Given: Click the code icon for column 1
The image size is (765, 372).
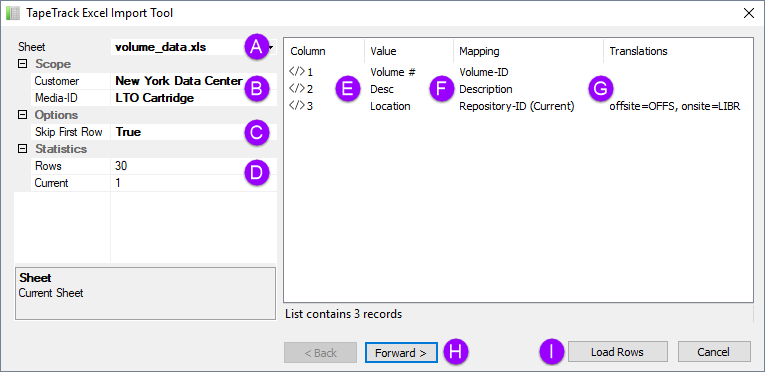Looking at the screenshot, I should [297, 72].
